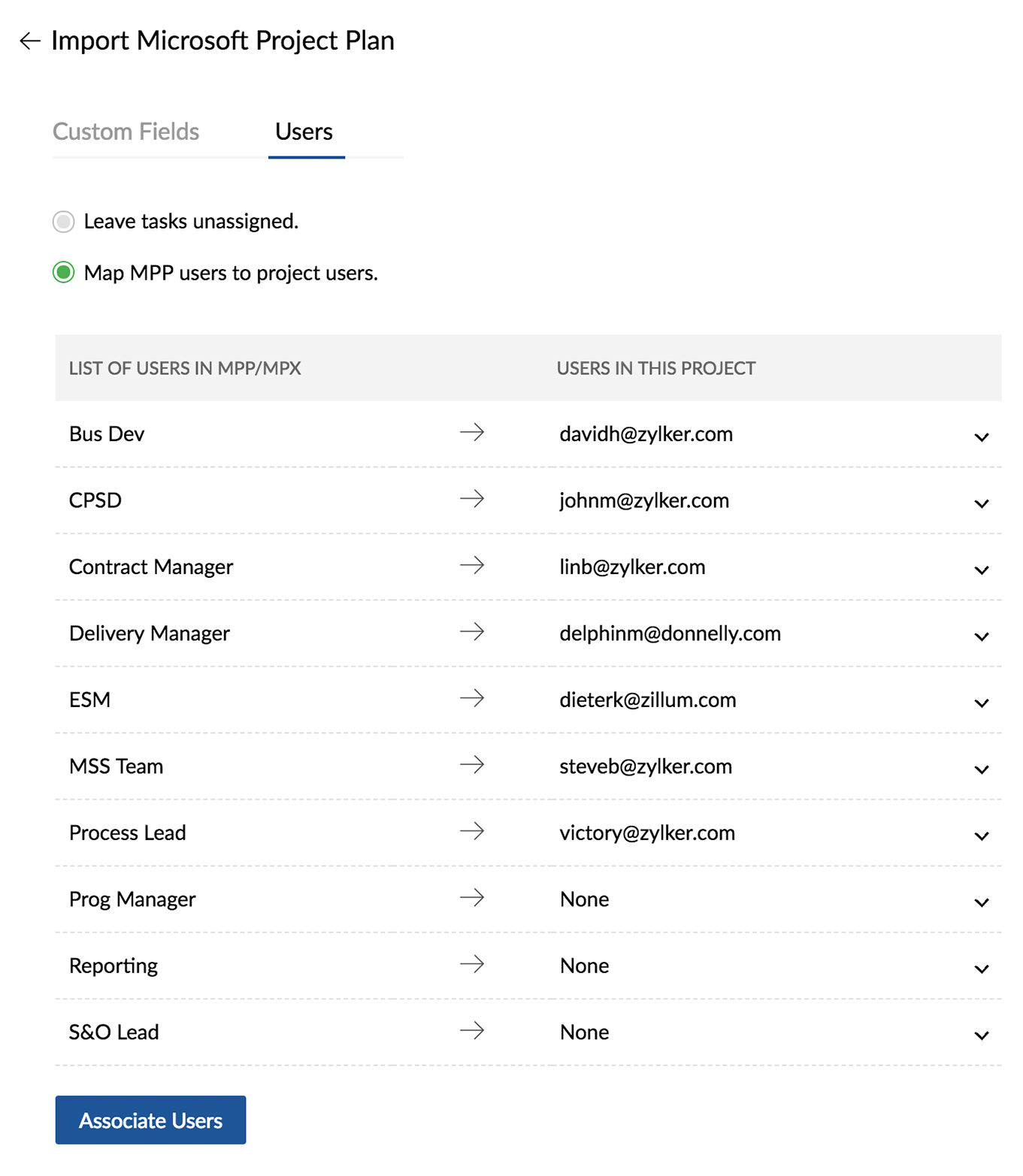The width and height of the screenshot is (1023, 1176).
Task: Click steveb@zylker.com mapped user value
Action: point(646,766)
